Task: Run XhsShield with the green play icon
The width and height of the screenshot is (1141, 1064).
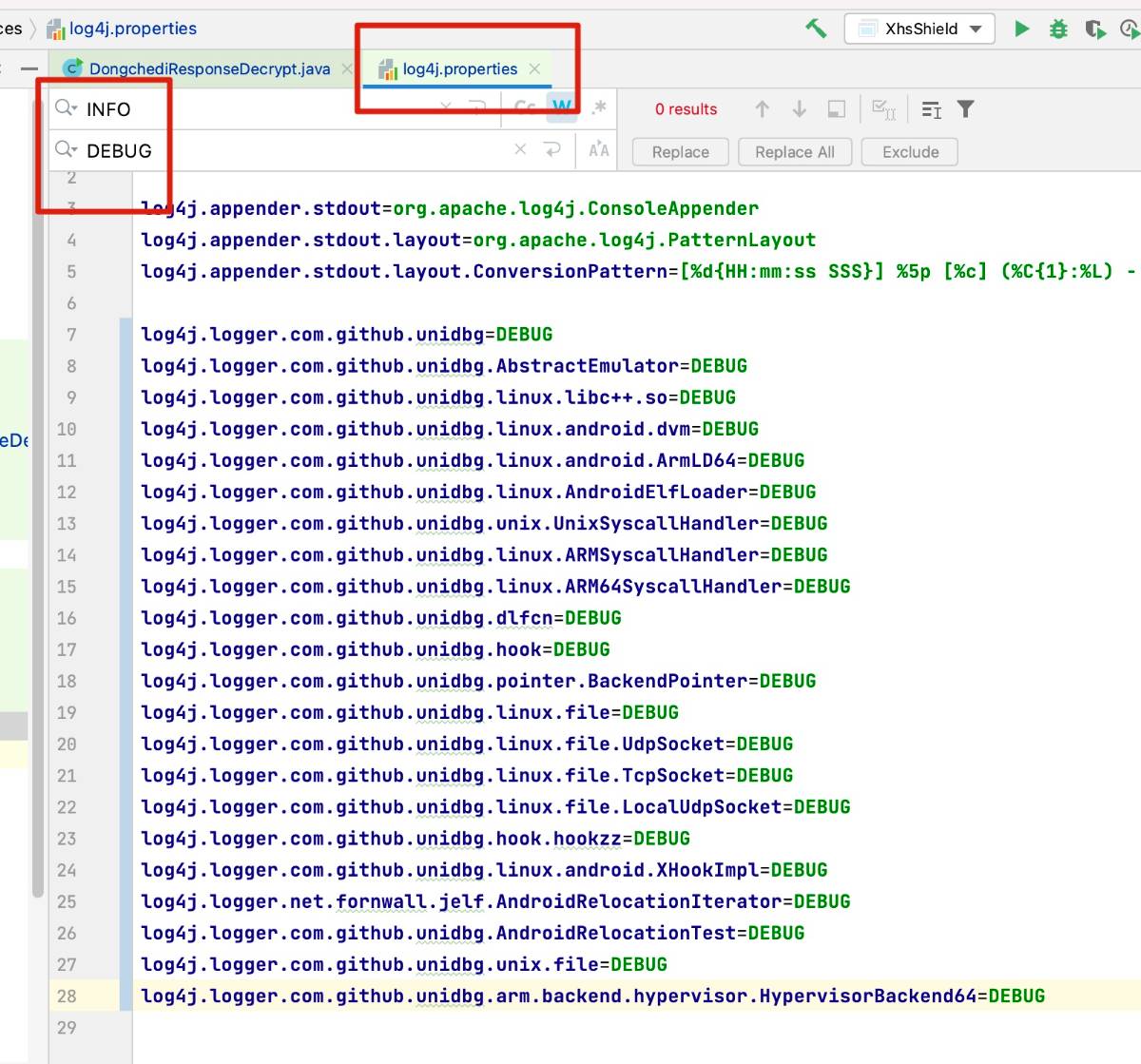Action: 1022,29
